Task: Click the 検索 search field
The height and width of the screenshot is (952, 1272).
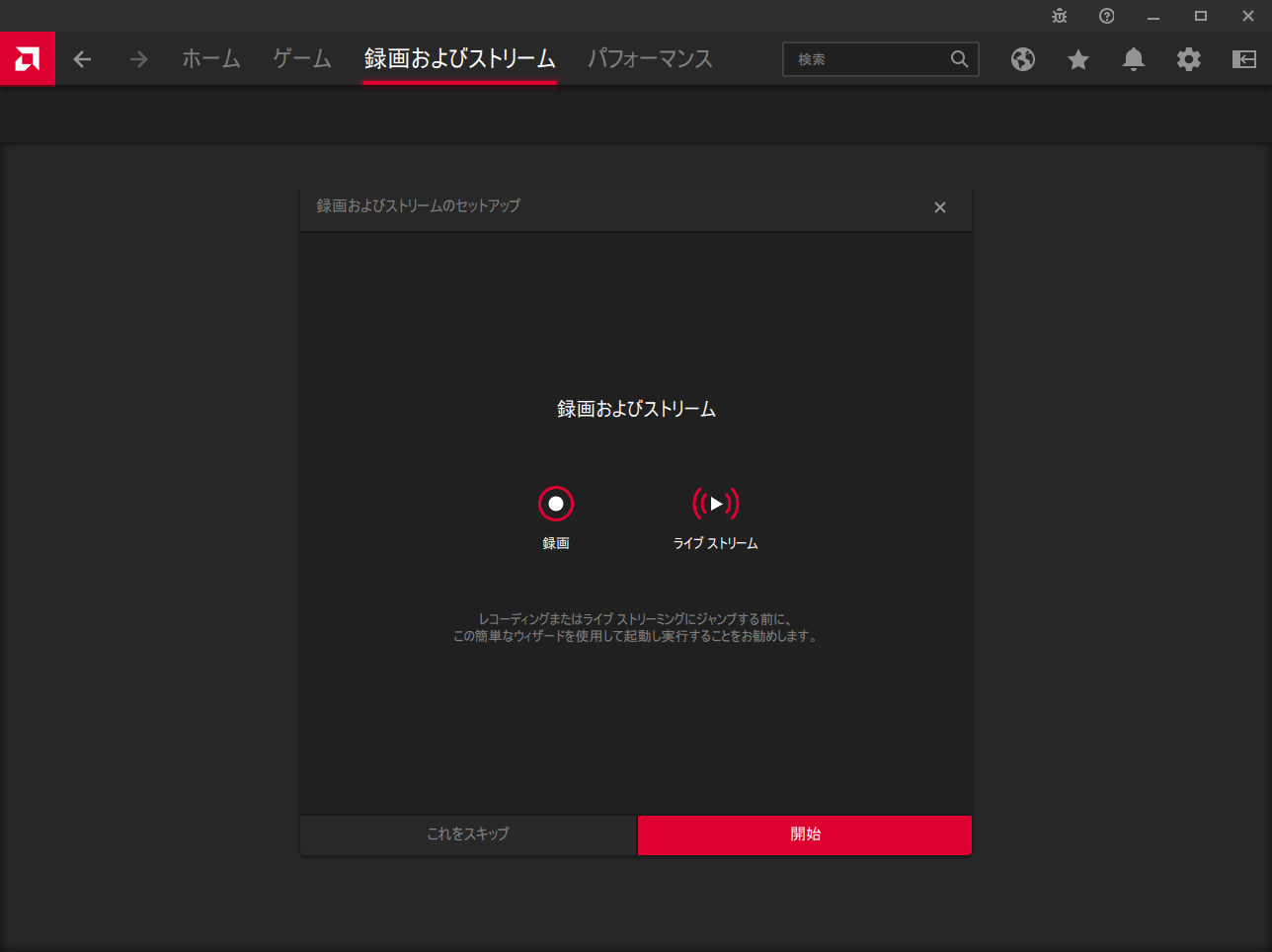Action: 881,59
